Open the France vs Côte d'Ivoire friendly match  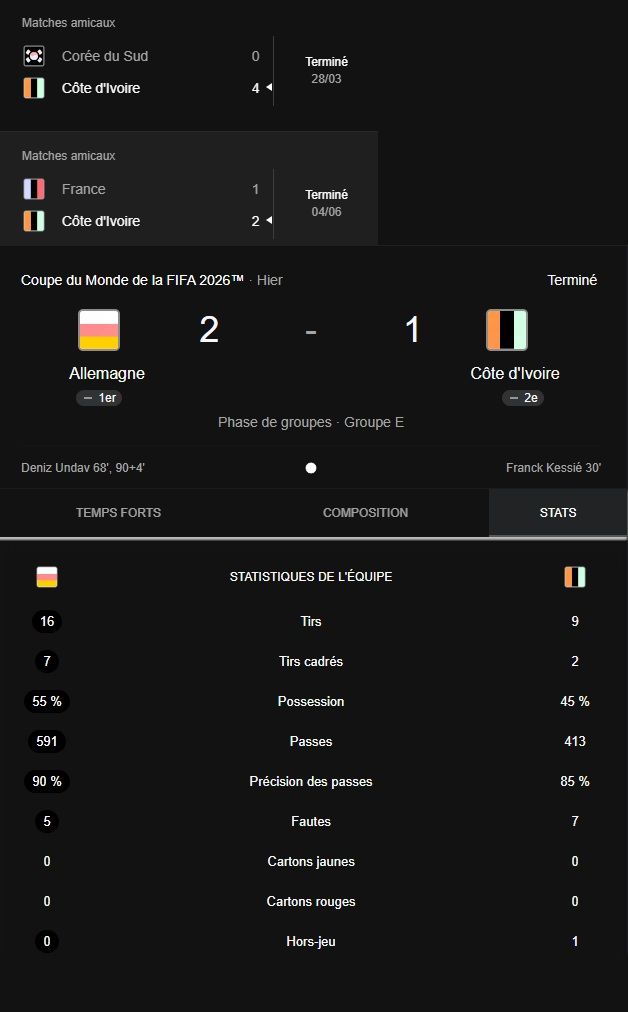click(188, 189)
